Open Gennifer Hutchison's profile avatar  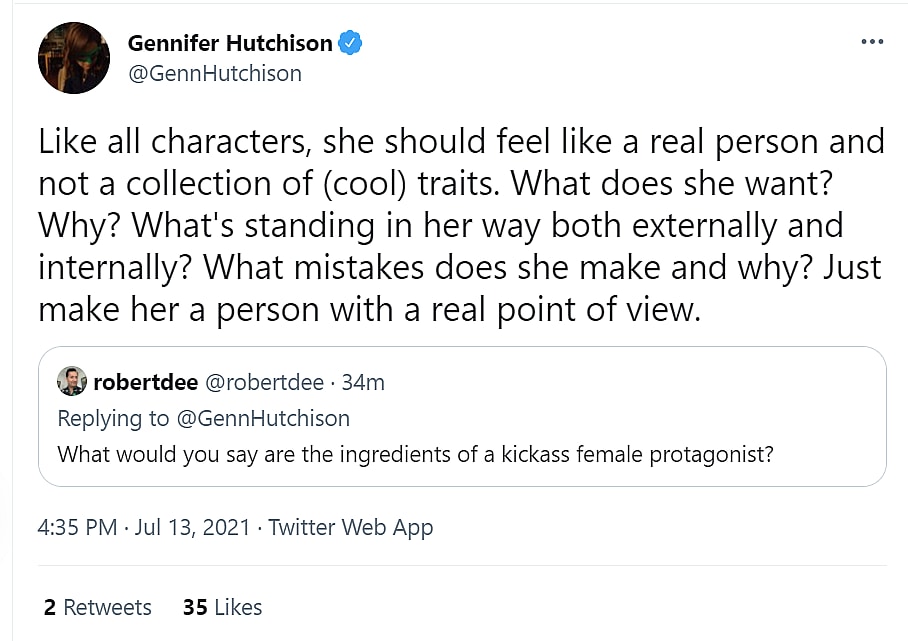point(73,58)
